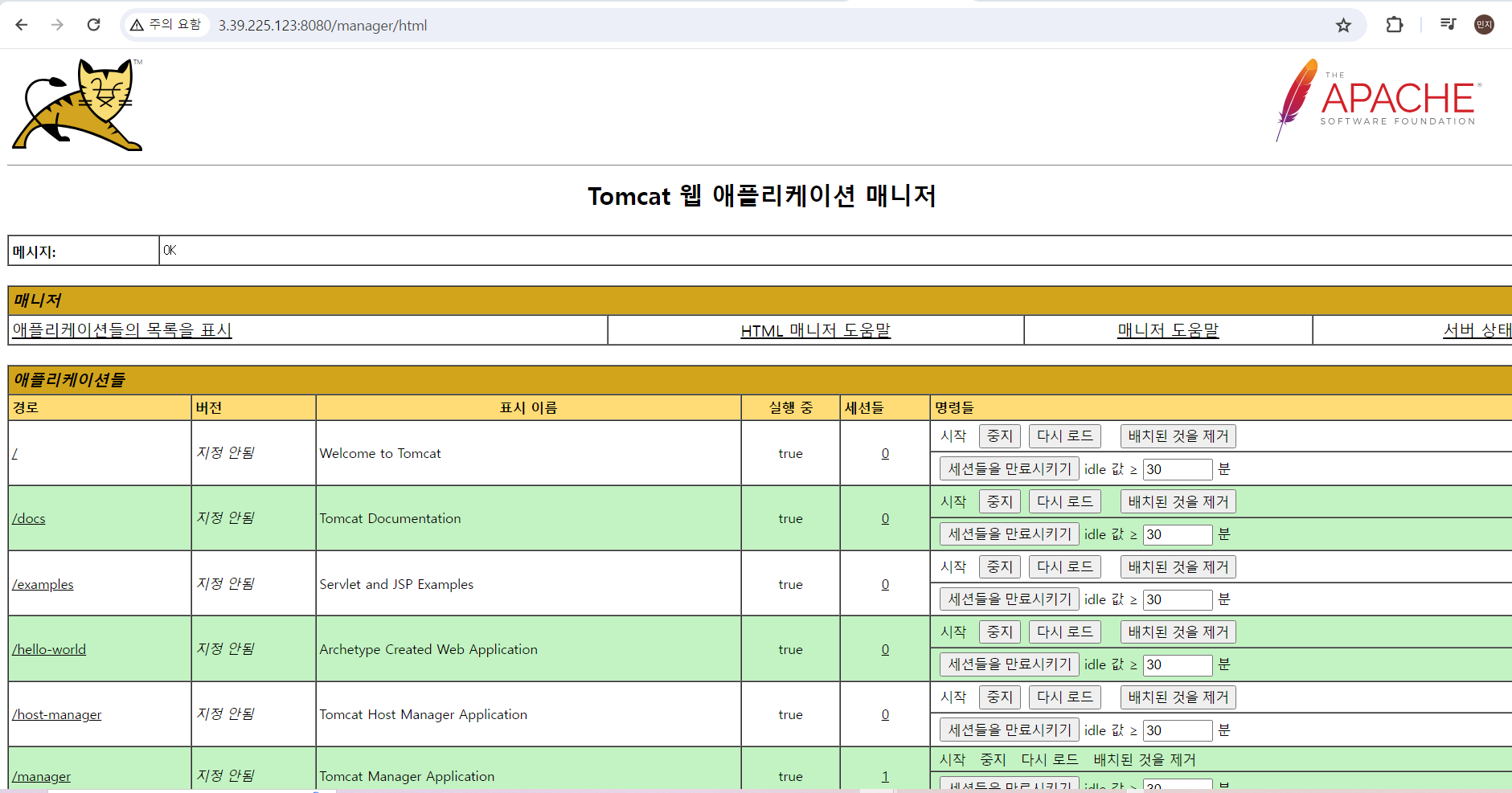
Task: View sessions count for Tomcat Documentation
Action: 885,519
